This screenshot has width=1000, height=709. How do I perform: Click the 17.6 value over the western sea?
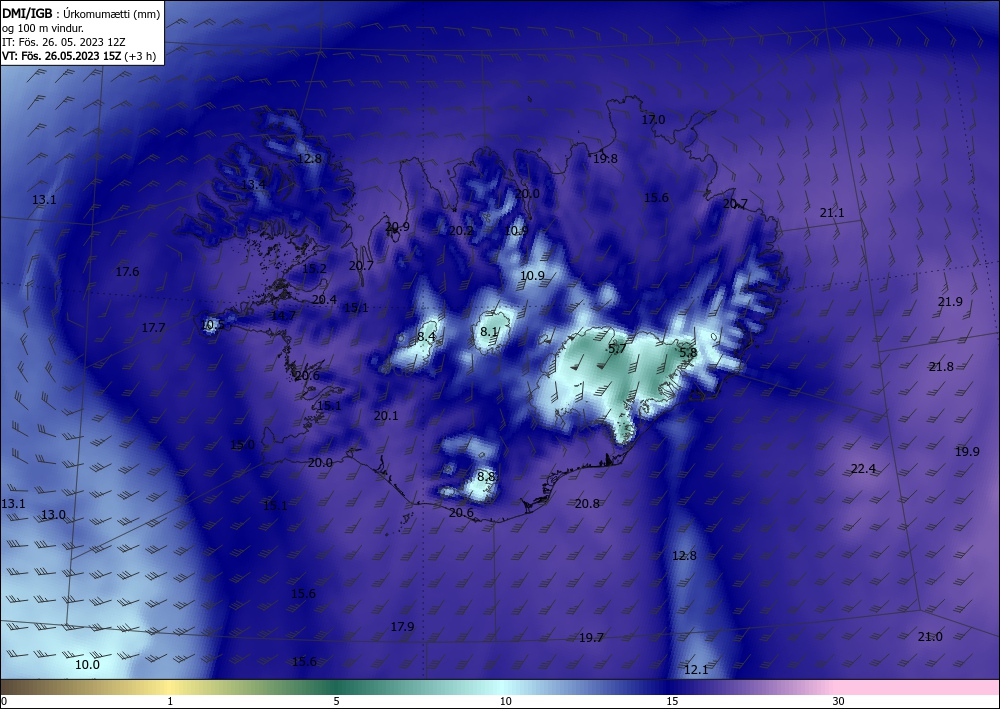127,272
